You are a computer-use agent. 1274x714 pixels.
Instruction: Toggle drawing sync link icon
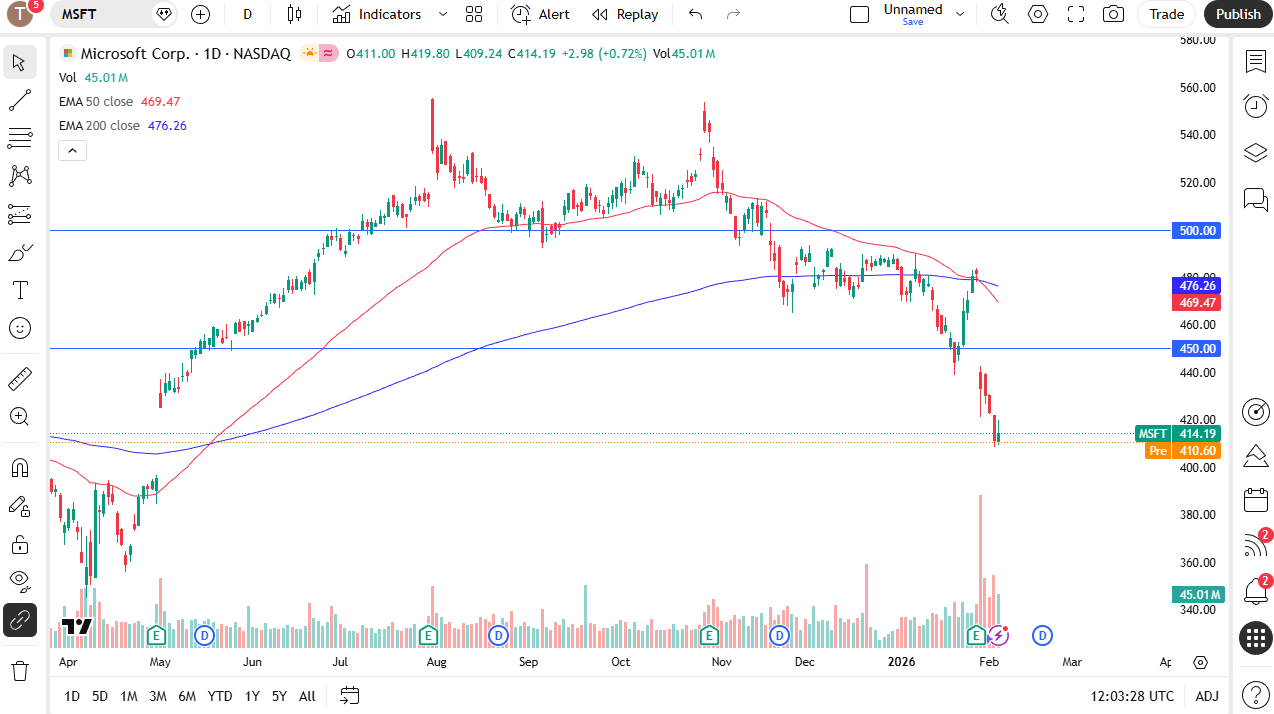pos(19,620)
